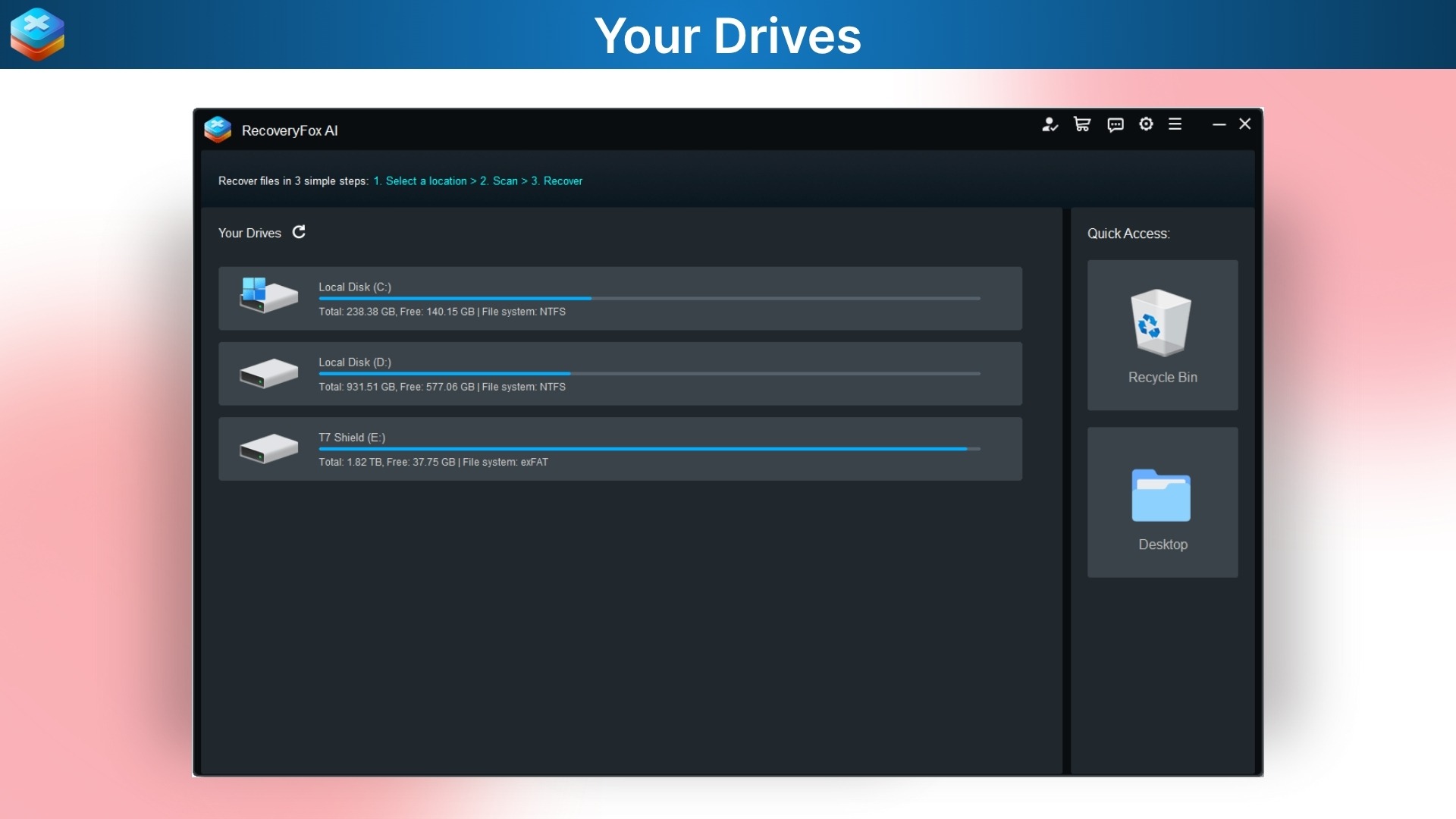Image resolution: width=1456 pixels, height=819 pixels.
Task: Open the settings gear icon
Action: [x=1146, y=124]
